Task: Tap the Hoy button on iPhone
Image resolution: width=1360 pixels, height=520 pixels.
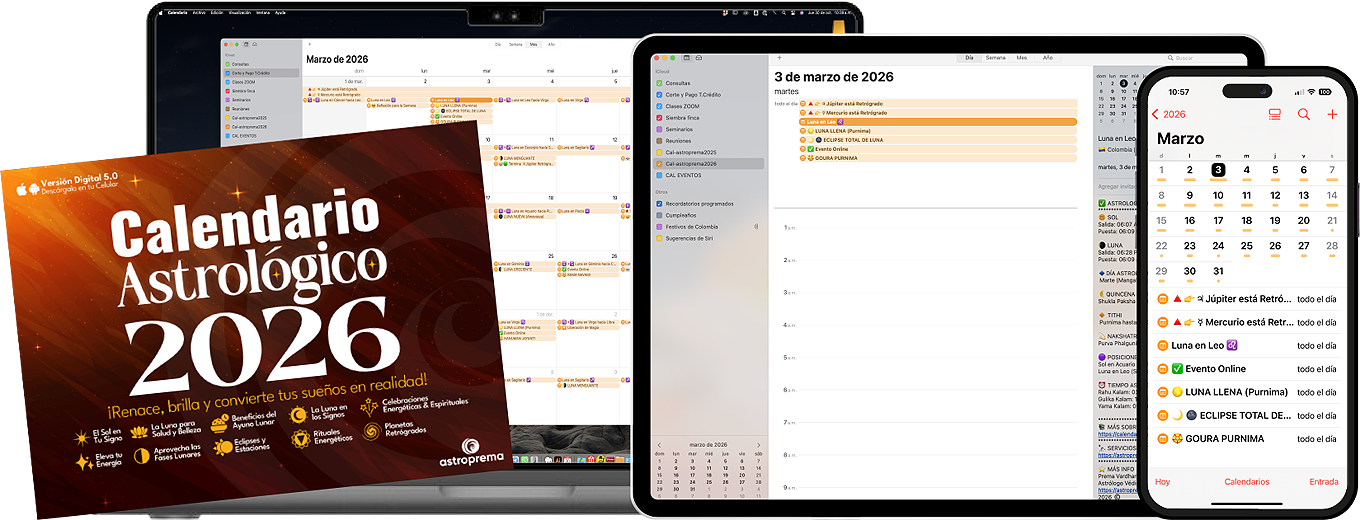Action: (x=1163, y=482)
